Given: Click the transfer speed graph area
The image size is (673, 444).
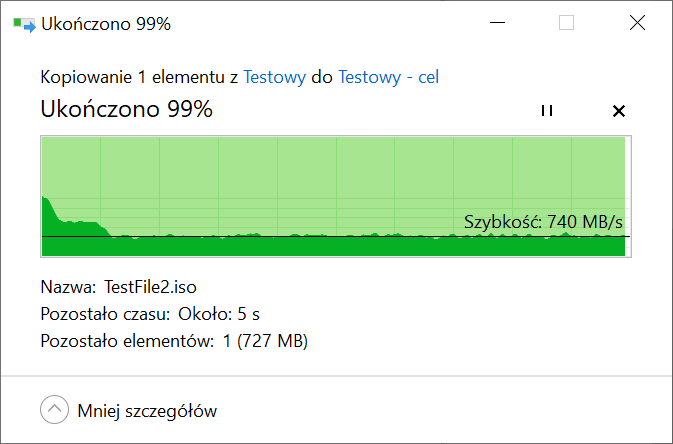Looking at the screenshot, I should pos(336,196).
